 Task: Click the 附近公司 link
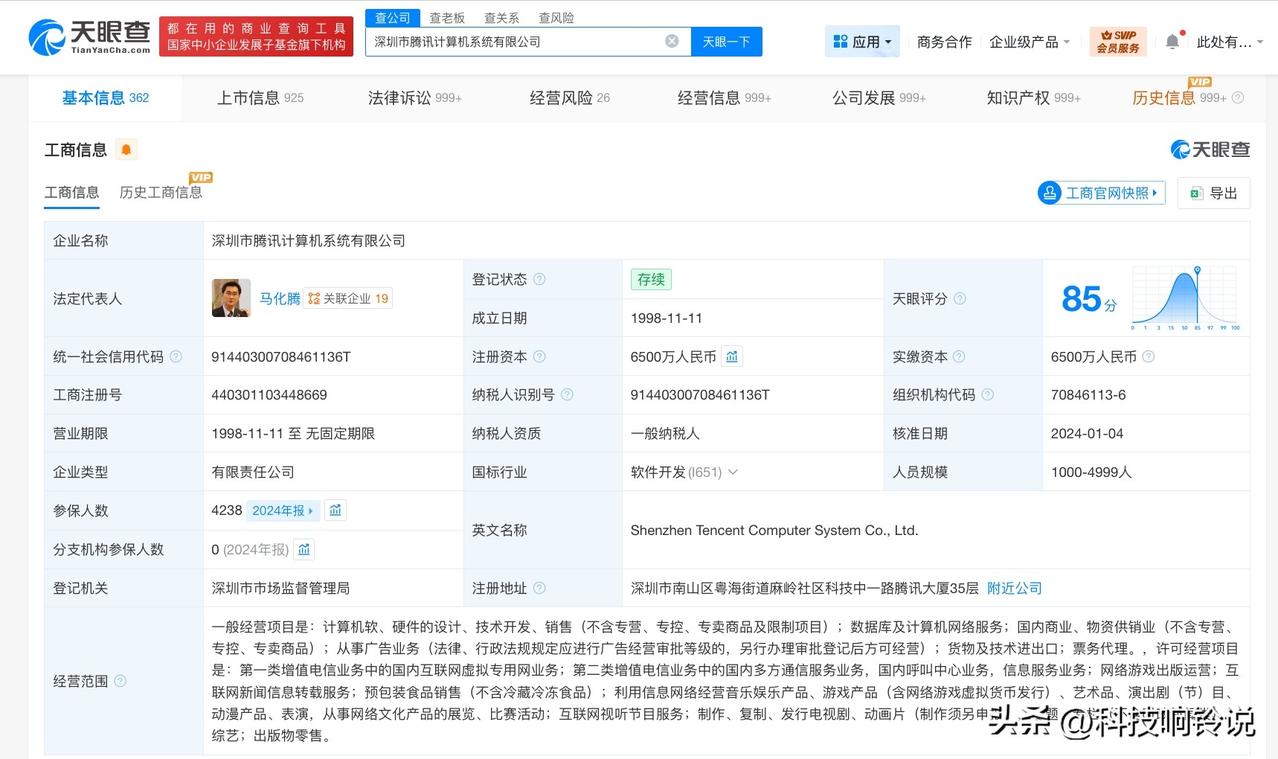coord(1014,588)
